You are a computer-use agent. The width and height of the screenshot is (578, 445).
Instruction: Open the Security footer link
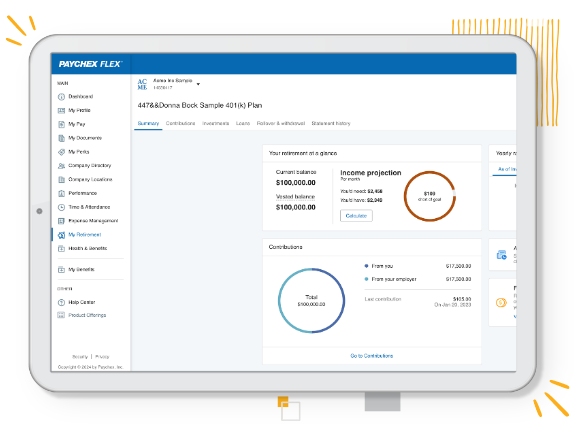[80, 357]
